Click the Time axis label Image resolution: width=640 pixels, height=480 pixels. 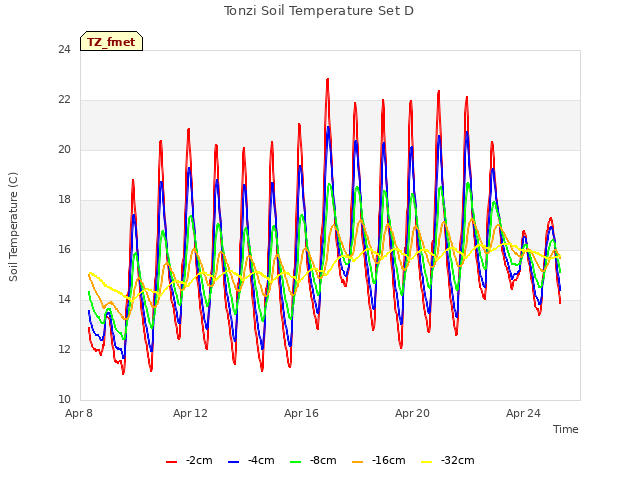(566, 429)
